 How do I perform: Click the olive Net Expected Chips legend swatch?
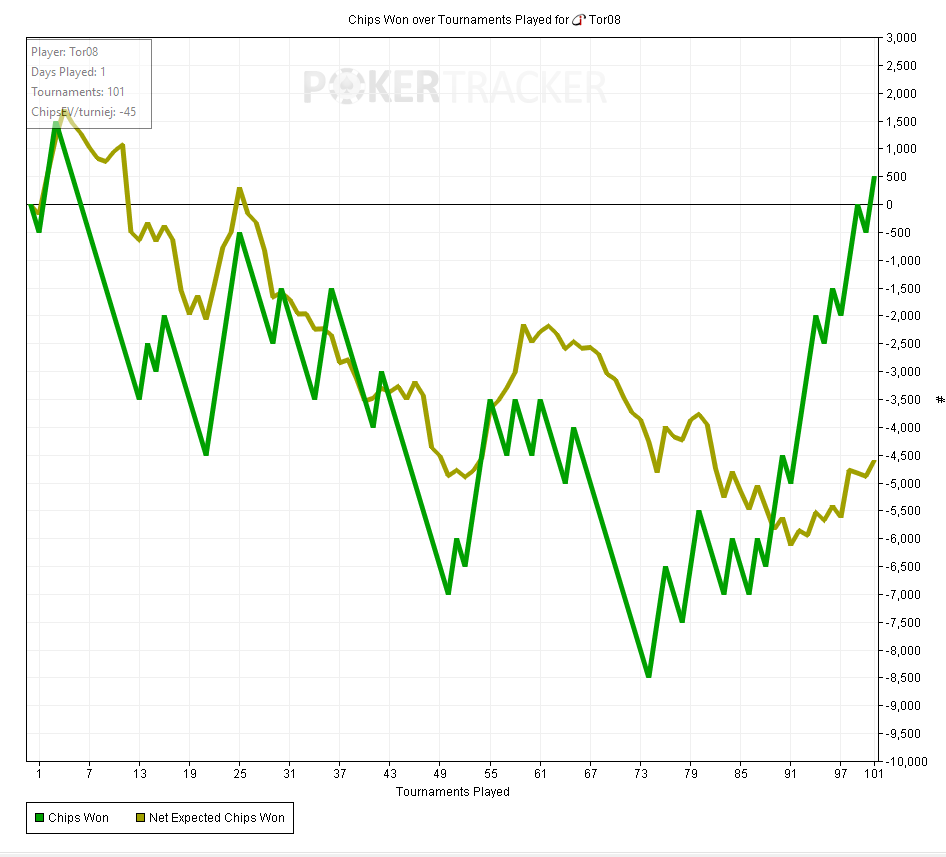[x=141, y=818]
